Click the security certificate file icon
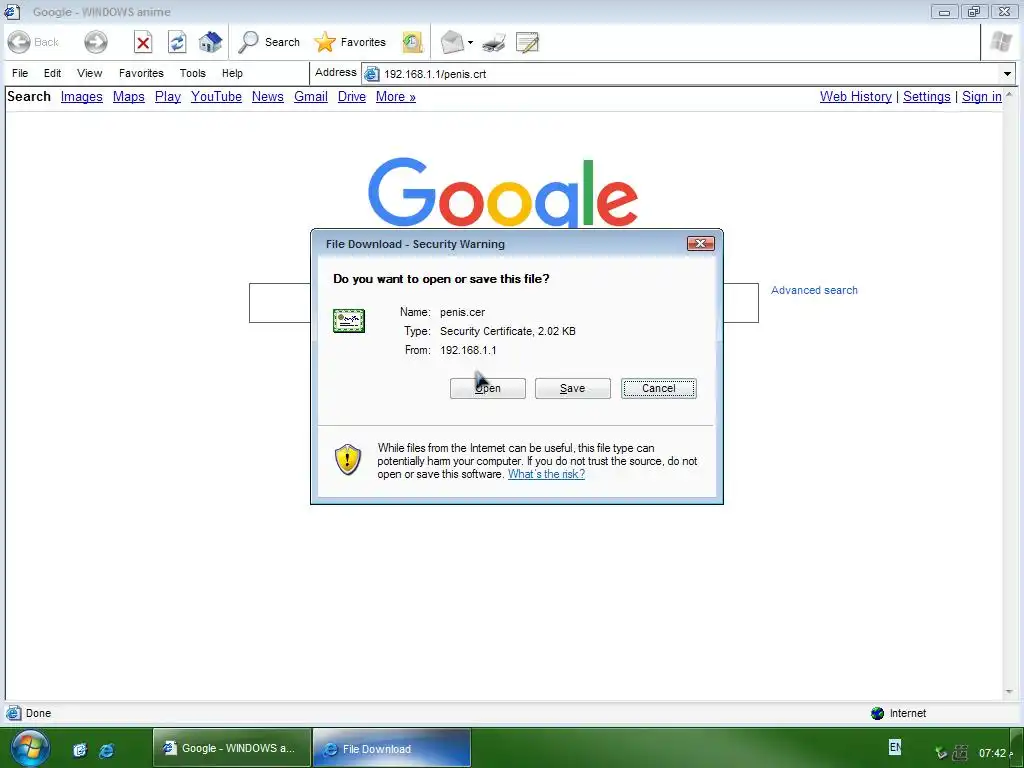 coord(349,321)
